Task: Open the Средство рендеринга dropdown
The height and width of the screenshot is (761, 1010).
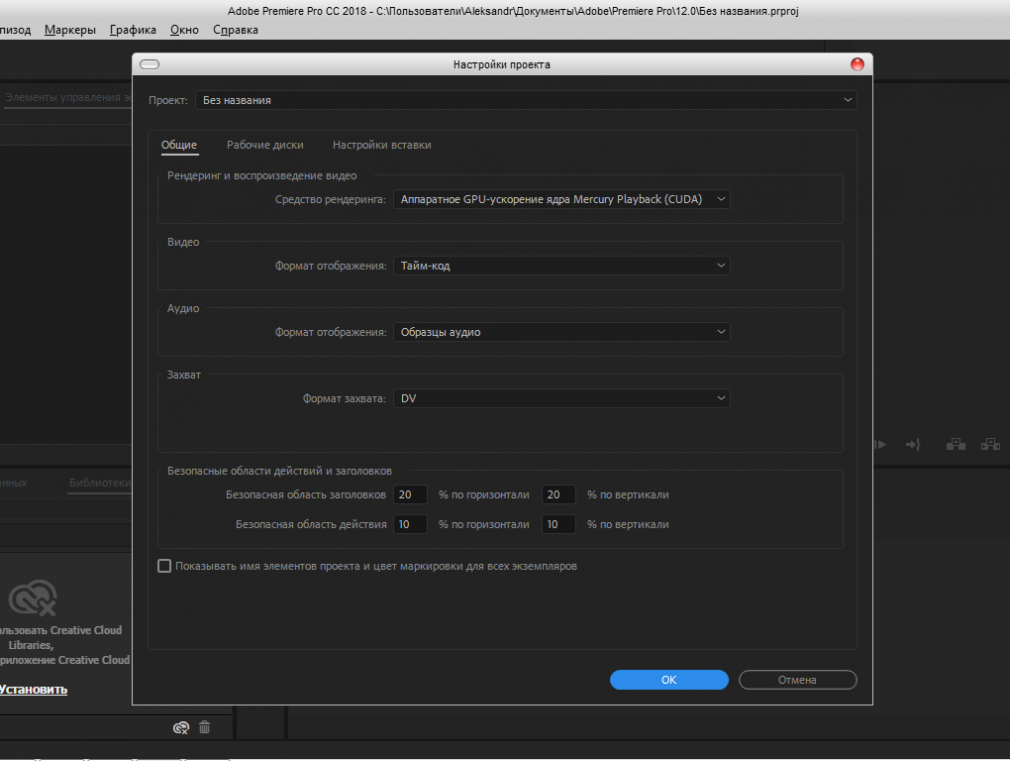Action: pos(561,199)
